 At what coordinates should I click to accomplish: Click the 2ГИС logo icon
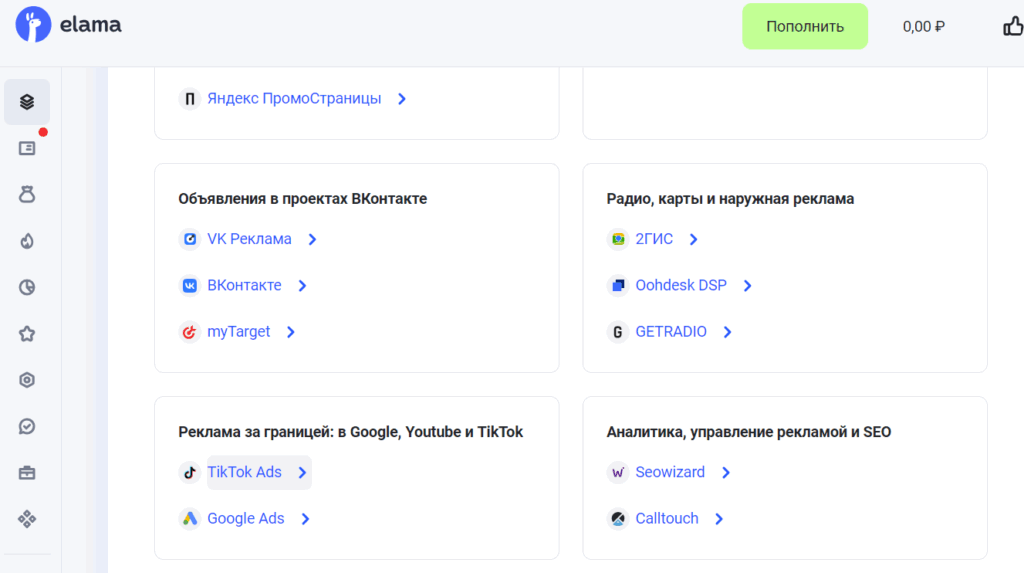pos(618,239)
